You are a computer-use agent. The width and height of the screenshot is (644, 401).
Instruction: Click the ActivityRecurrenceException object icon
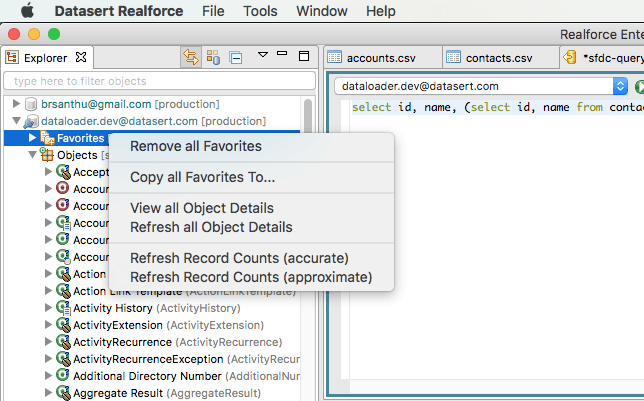pyautogui.click(x=63, y=359)
